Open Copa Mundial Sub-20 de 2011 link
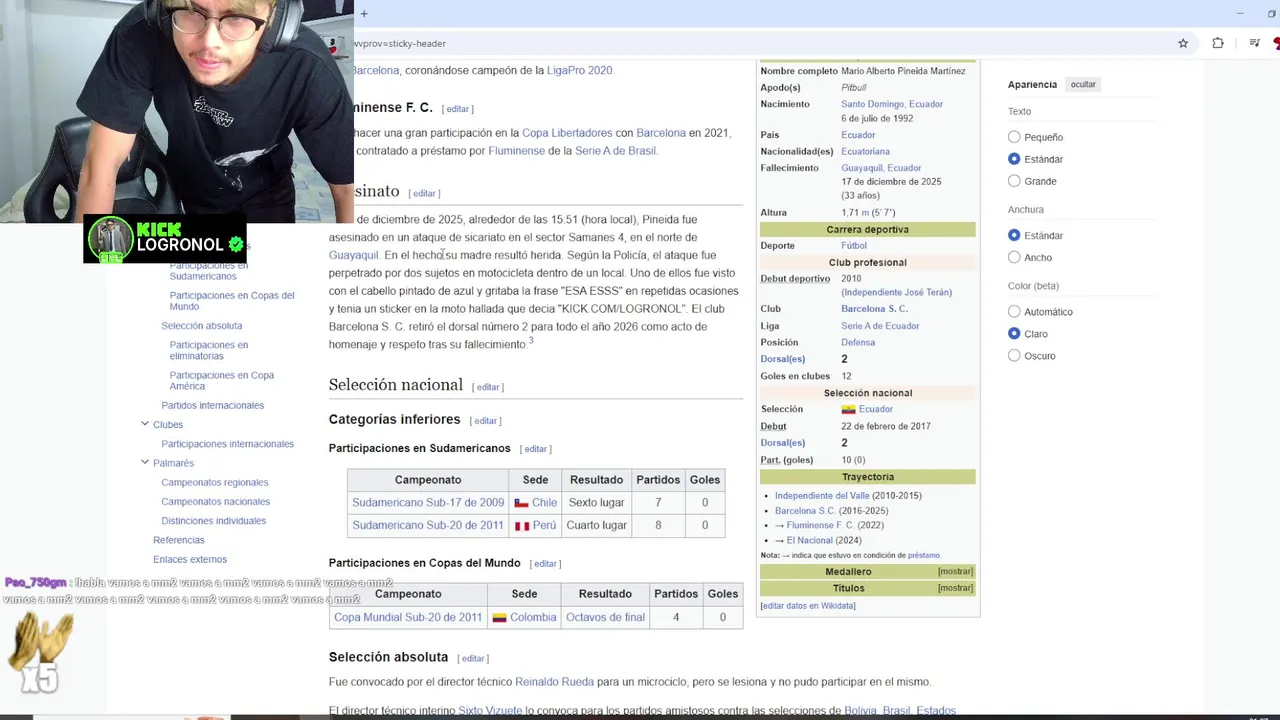Viewport: 1280px width, 720px height. click(408, 618)
